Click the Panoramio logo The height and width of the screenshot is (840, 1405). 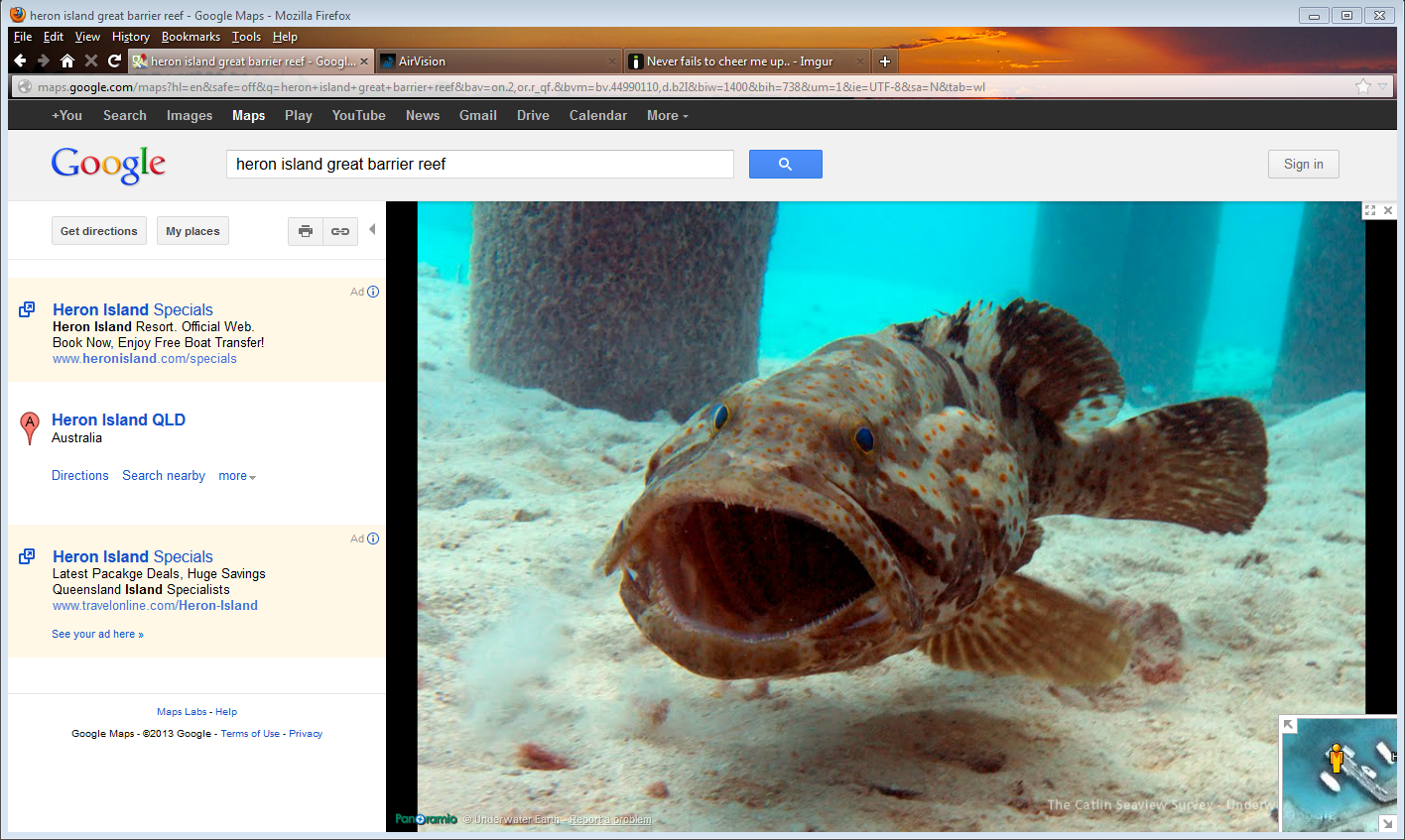click(427, 819)
